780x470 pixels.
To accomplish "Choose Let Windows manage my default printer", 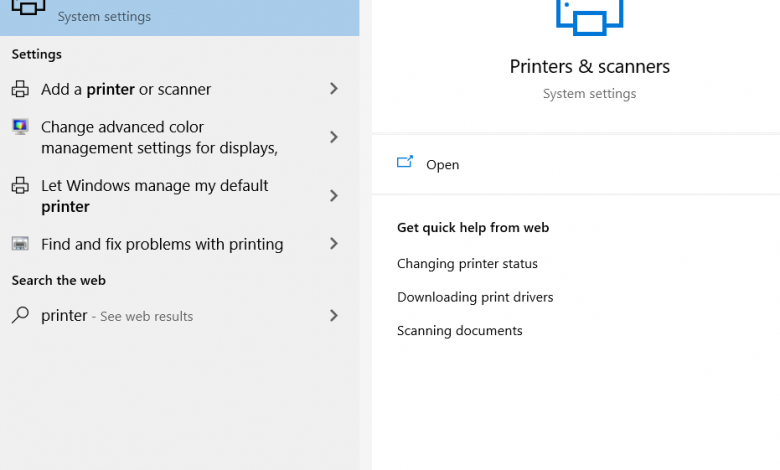I will click(154, 196).
